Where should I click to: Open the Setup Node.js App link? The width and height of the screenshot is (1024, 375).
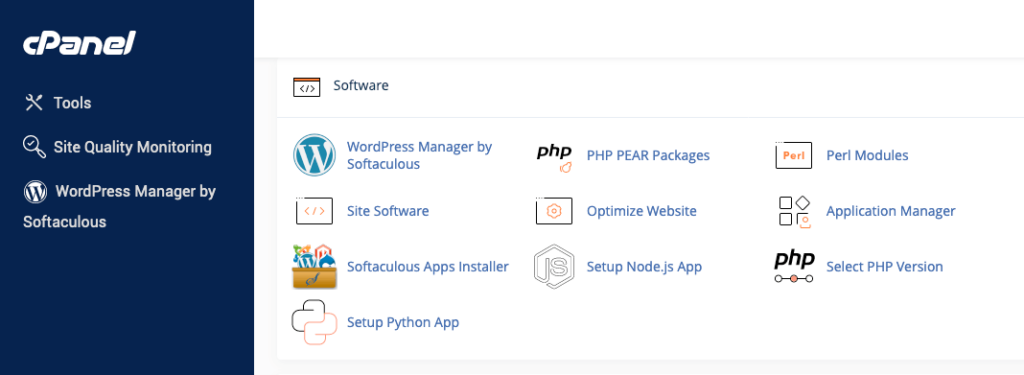coord(644,267)
